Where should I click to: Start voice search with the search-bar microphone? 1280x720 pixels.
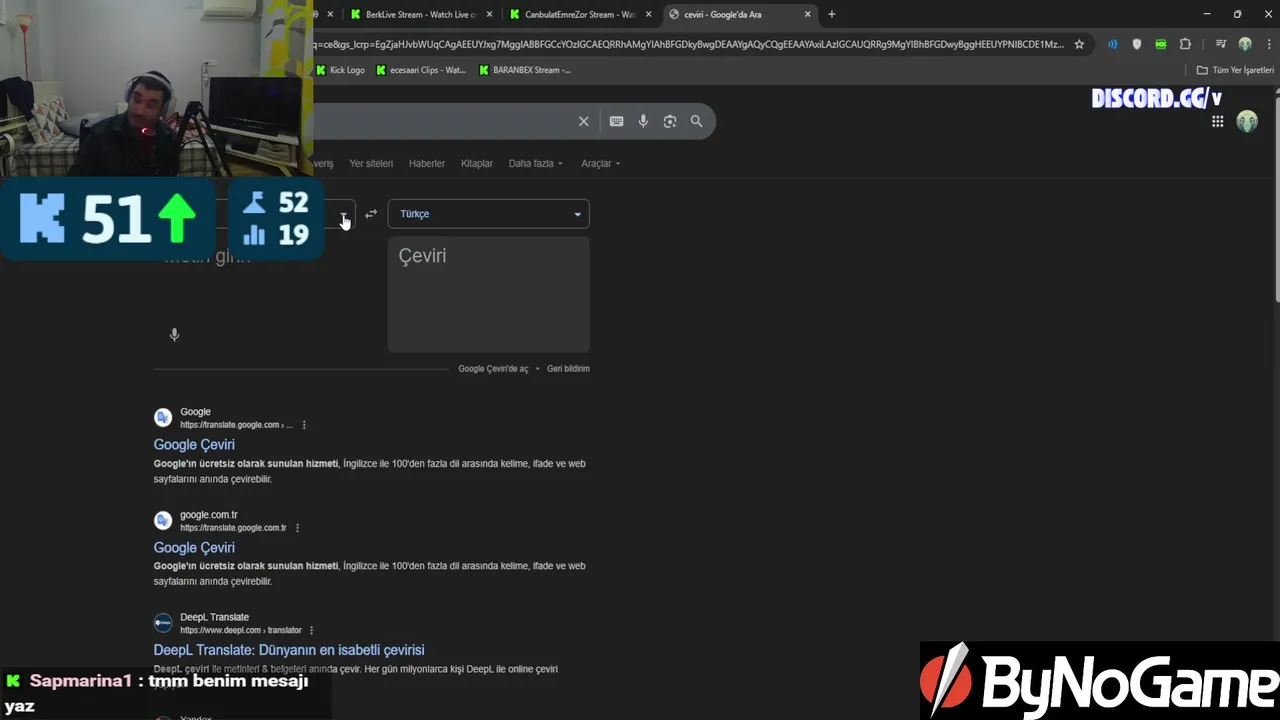(643, 121)
